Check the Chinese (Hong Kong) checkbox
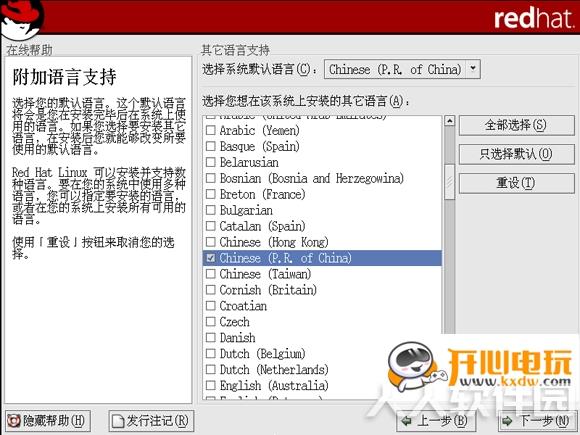Viewport: 580px width, 435px height. (x=210, y=242)
